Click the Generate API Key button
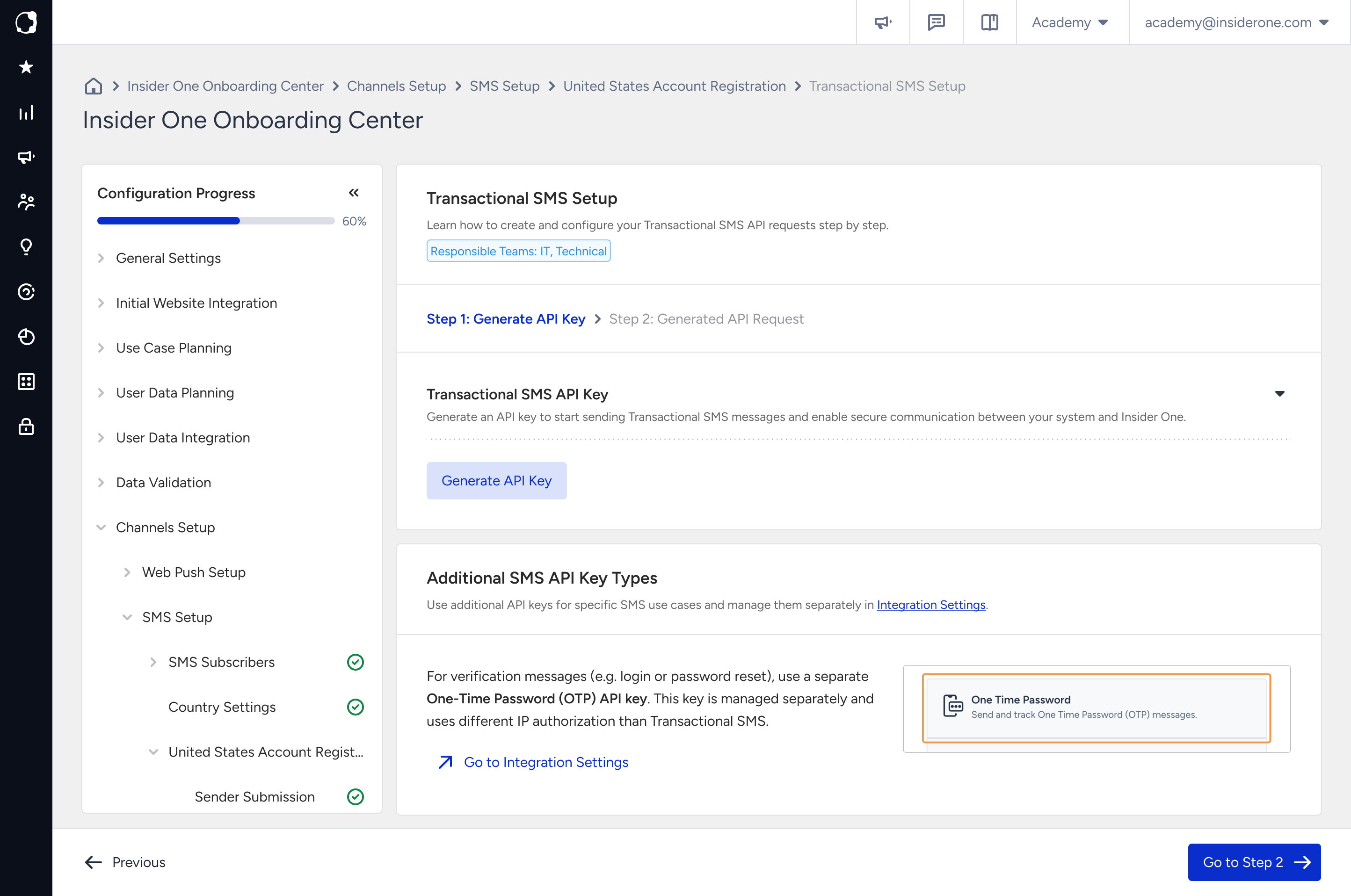The width and height of the screenshot is (1351, 896). pyautogui.click(x=497, y=481)
